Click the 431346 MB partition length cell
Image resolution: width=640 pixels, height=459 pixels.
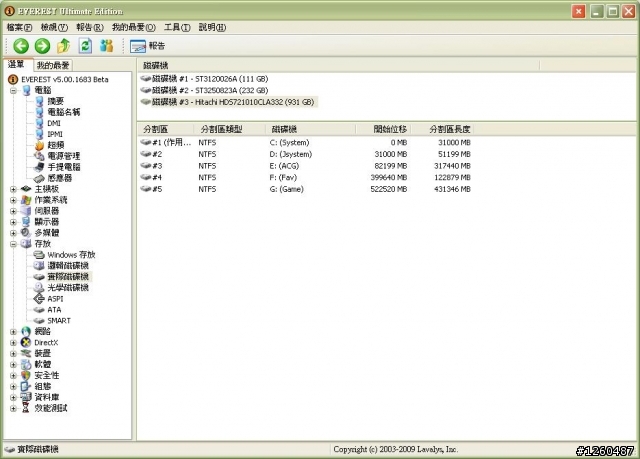pos(452,189)
